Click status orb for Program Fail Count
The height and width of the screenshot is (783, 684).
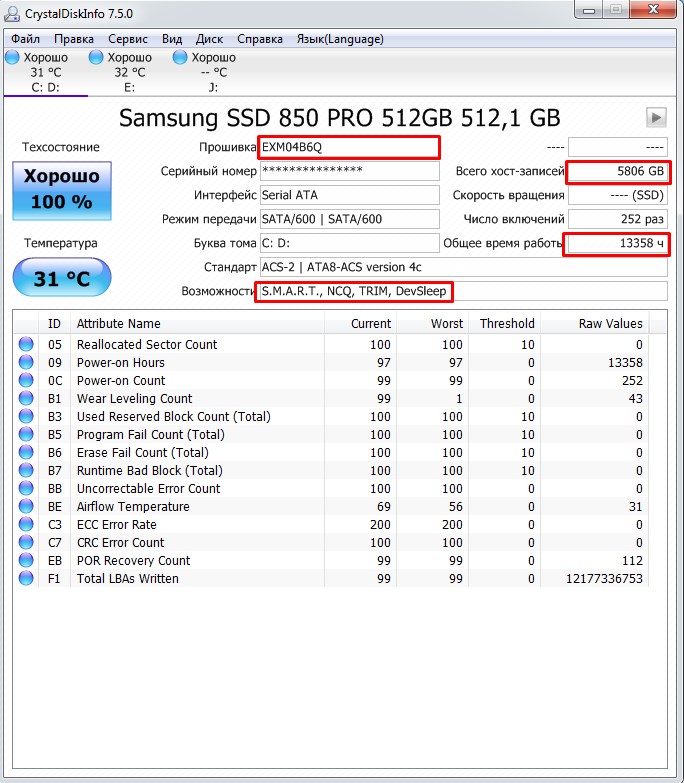coord(26,434)
